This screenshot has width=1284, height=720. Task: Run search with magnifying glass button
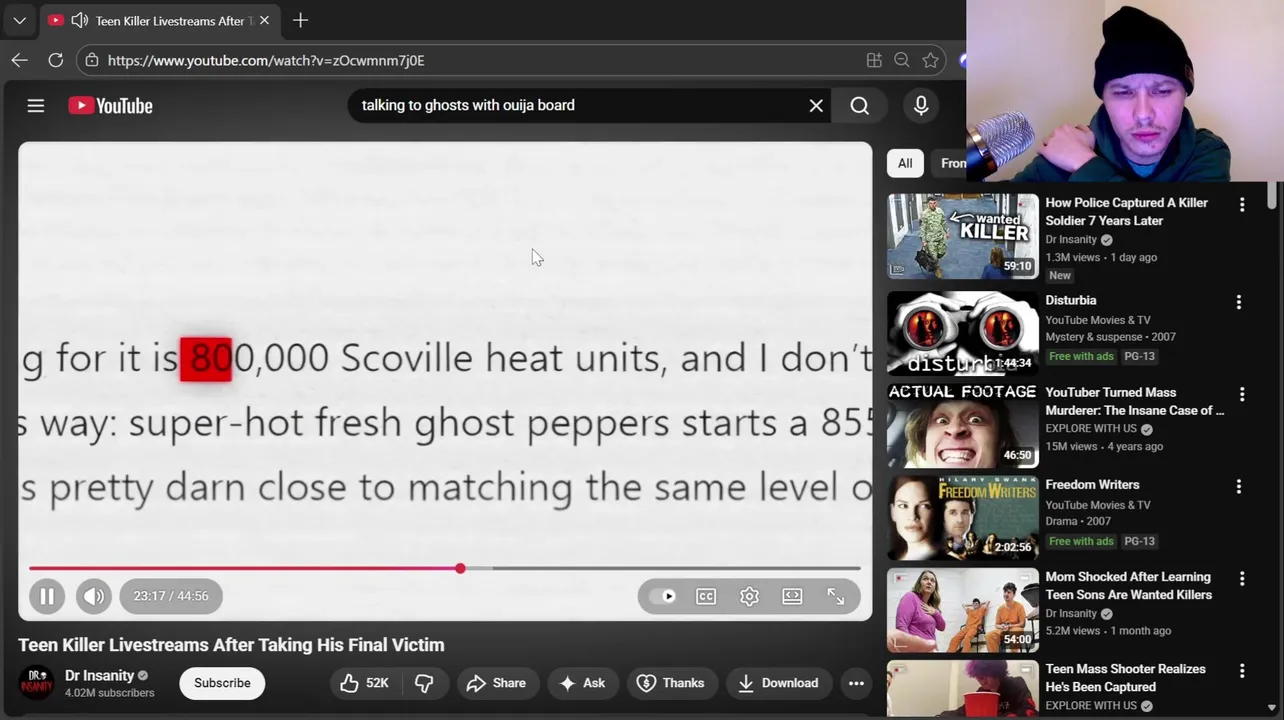[860, 105]
